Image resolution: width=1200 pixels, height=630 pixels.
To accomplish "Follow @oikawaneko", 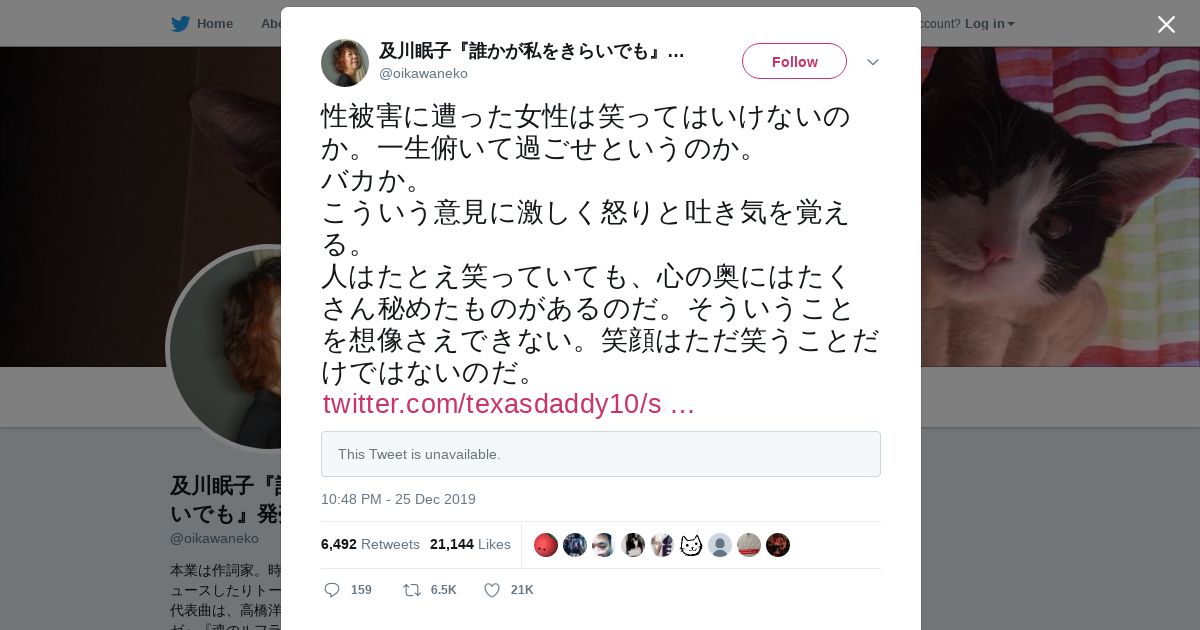I will 794,61.
